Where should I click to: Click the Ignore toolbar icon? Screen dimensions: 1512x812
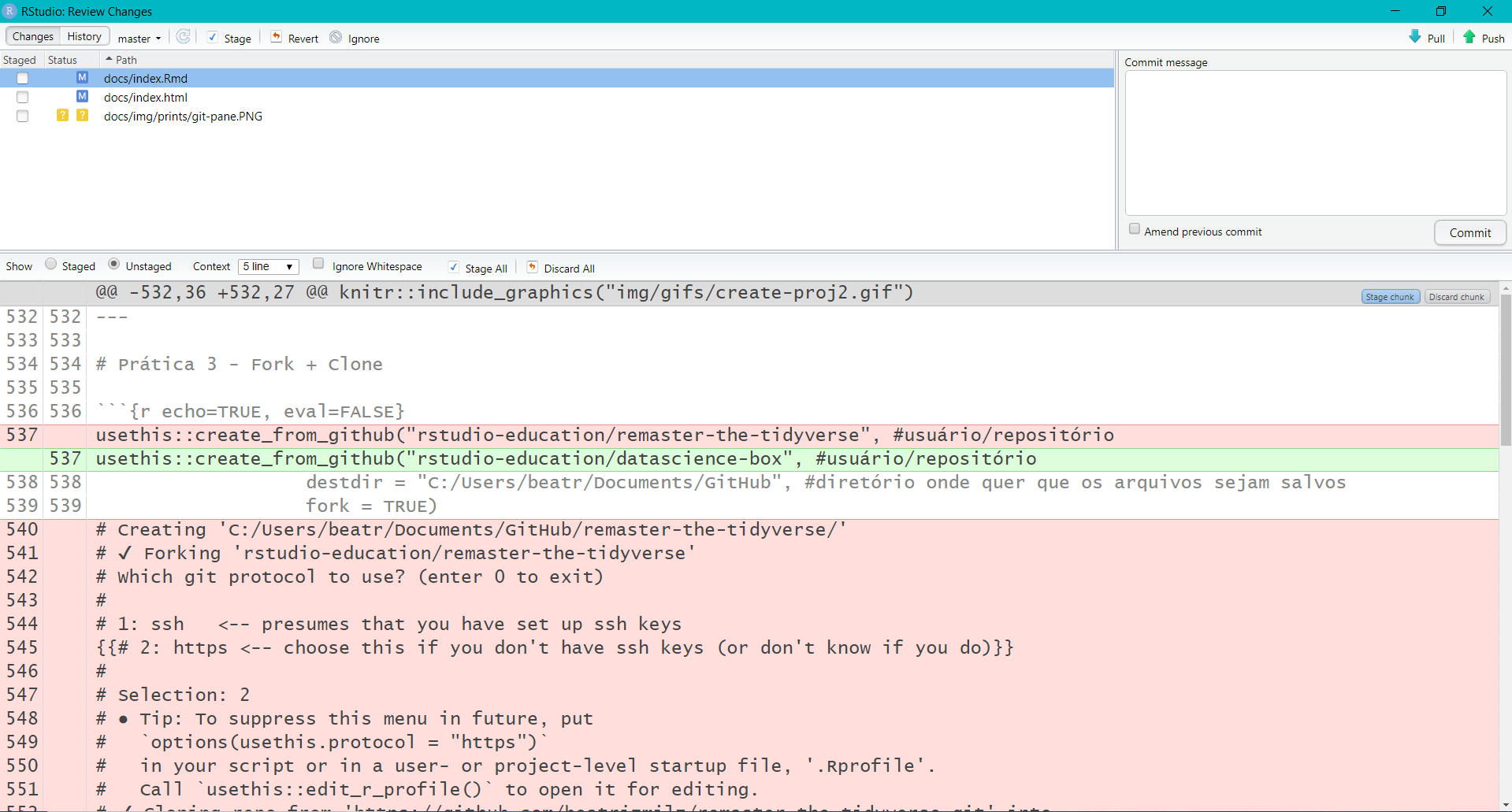point(336,37)
